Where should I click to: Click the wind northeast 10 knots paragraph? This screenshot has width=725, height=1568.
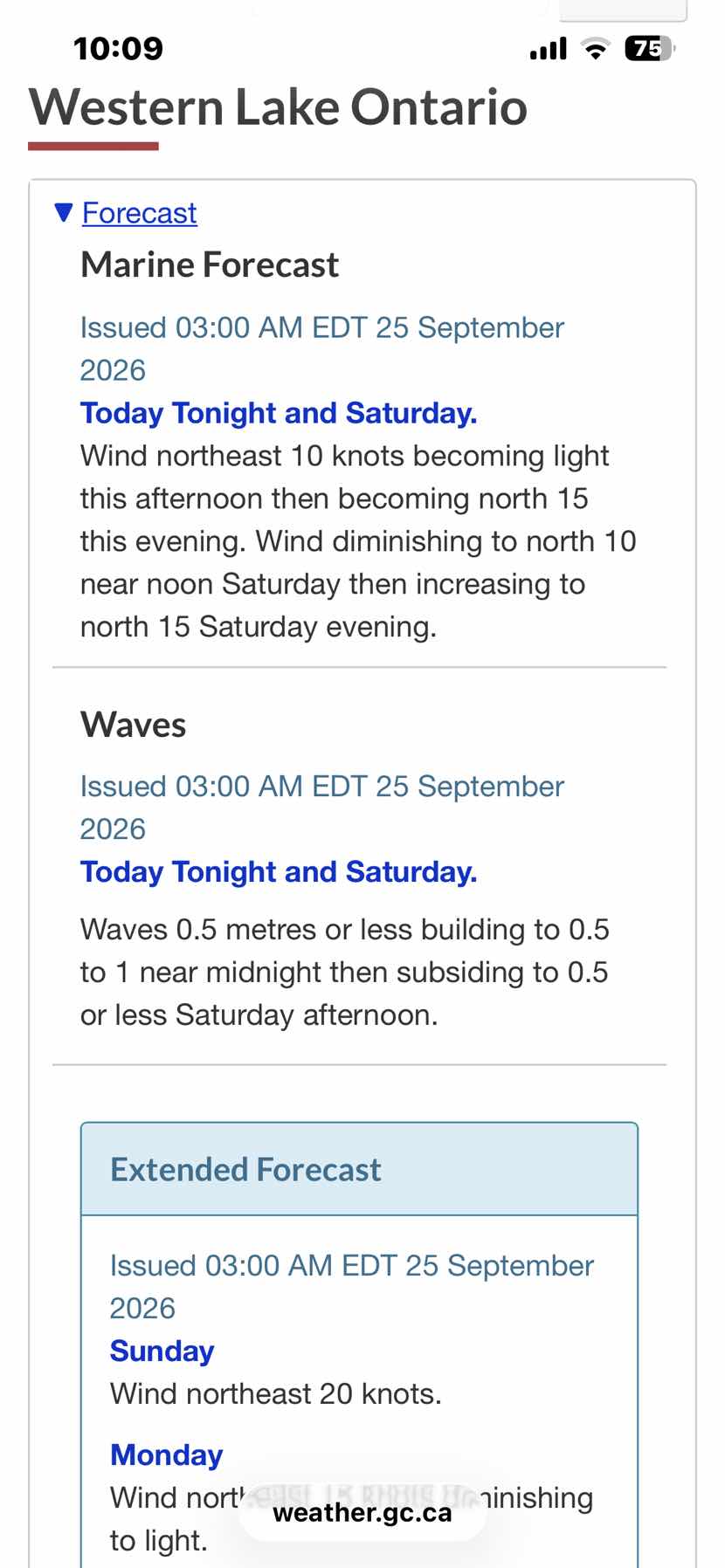[358, 541]
